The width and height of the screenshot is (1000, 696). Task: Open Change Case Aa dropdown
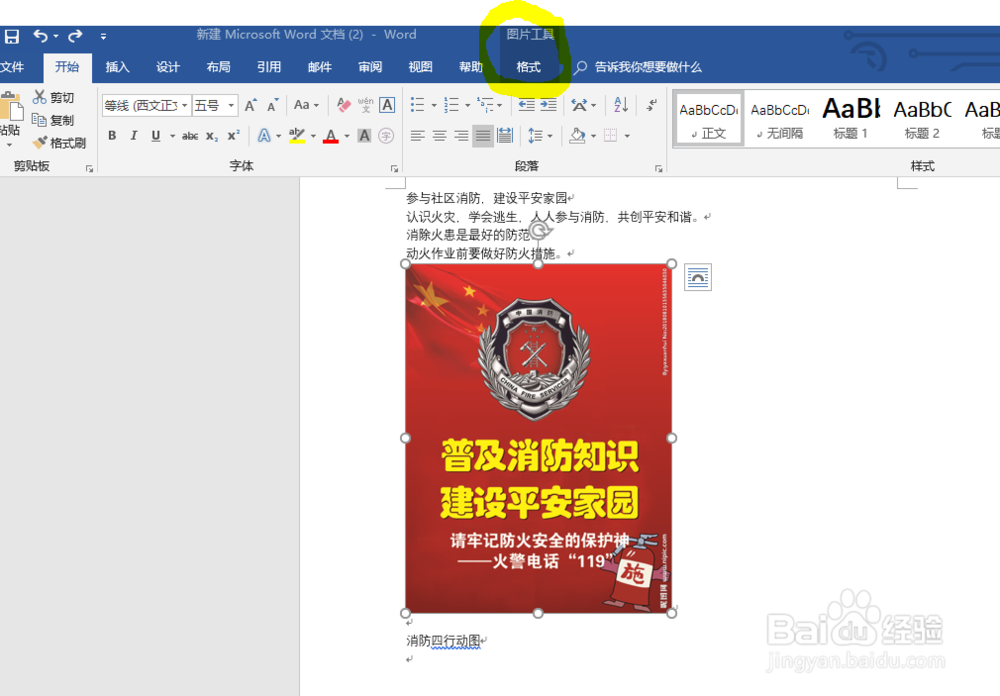point(306,105)
